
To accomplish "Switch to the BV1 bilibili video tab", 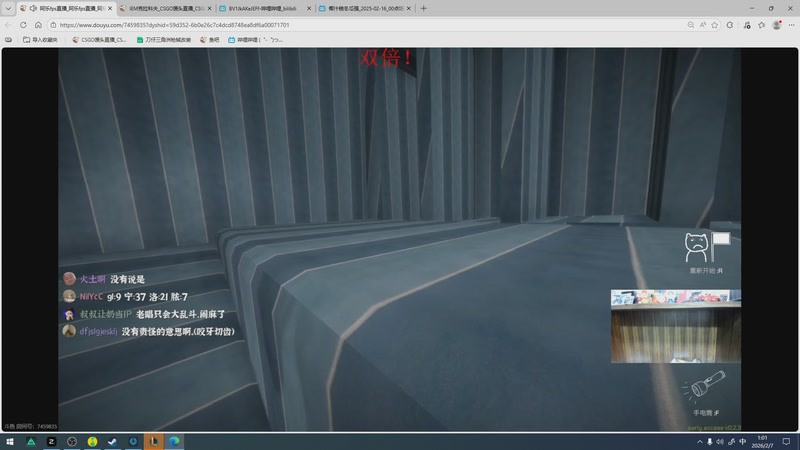I will 264,8.
